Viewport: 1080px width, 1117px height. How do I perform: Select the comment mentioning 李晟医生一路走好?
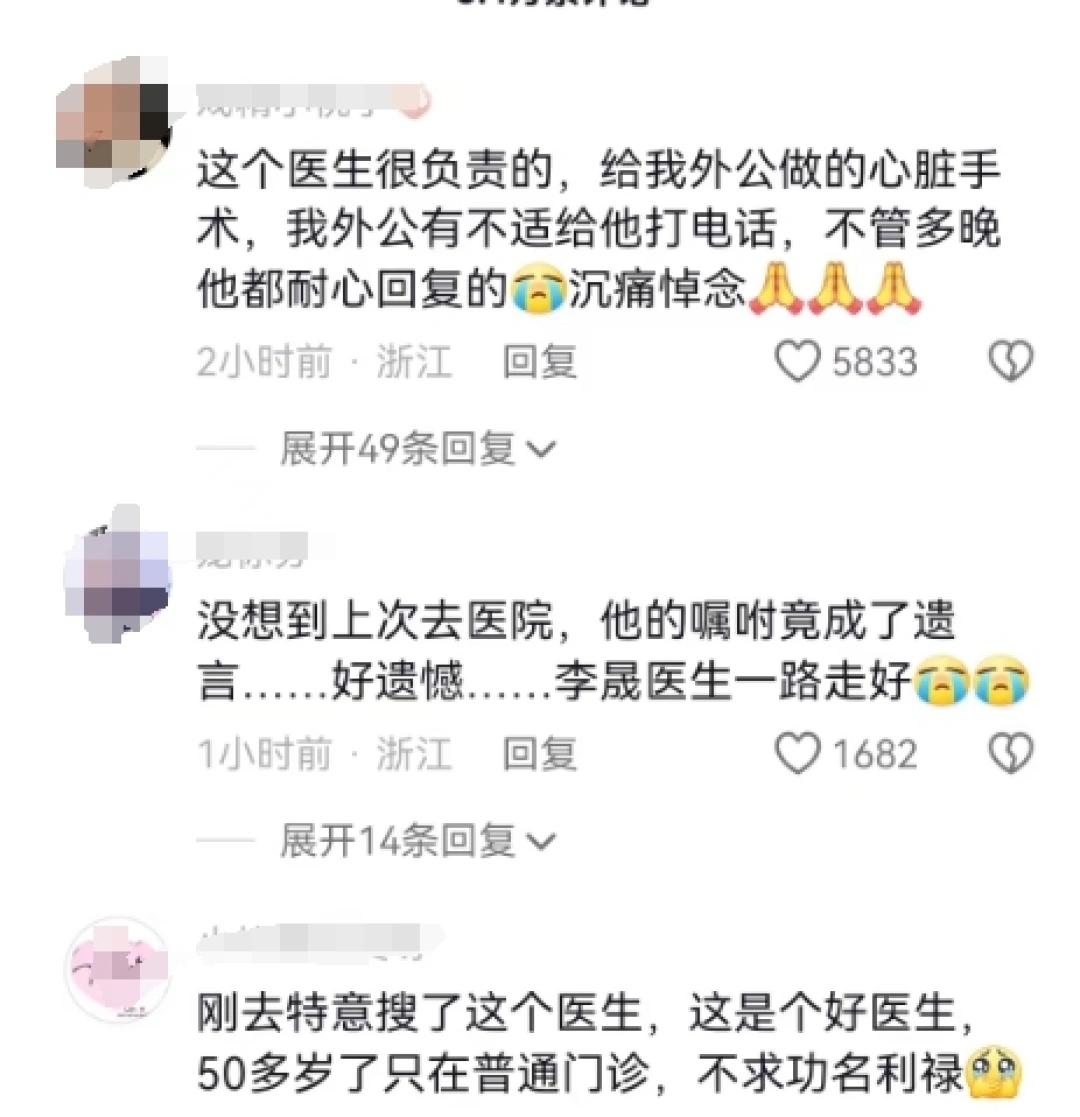tap(613, 650)
